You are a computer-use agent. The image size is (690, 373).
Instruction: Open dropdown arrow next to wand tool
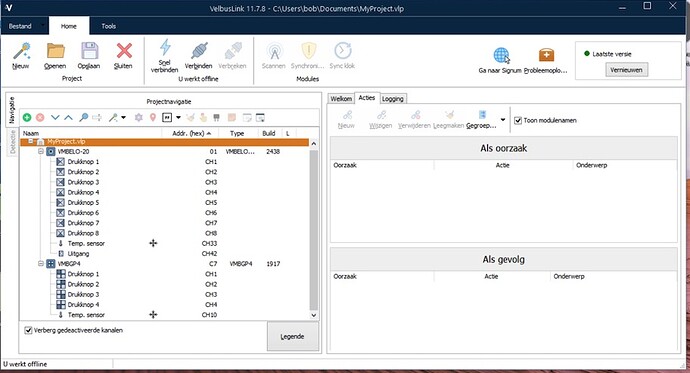coord(124,117)
